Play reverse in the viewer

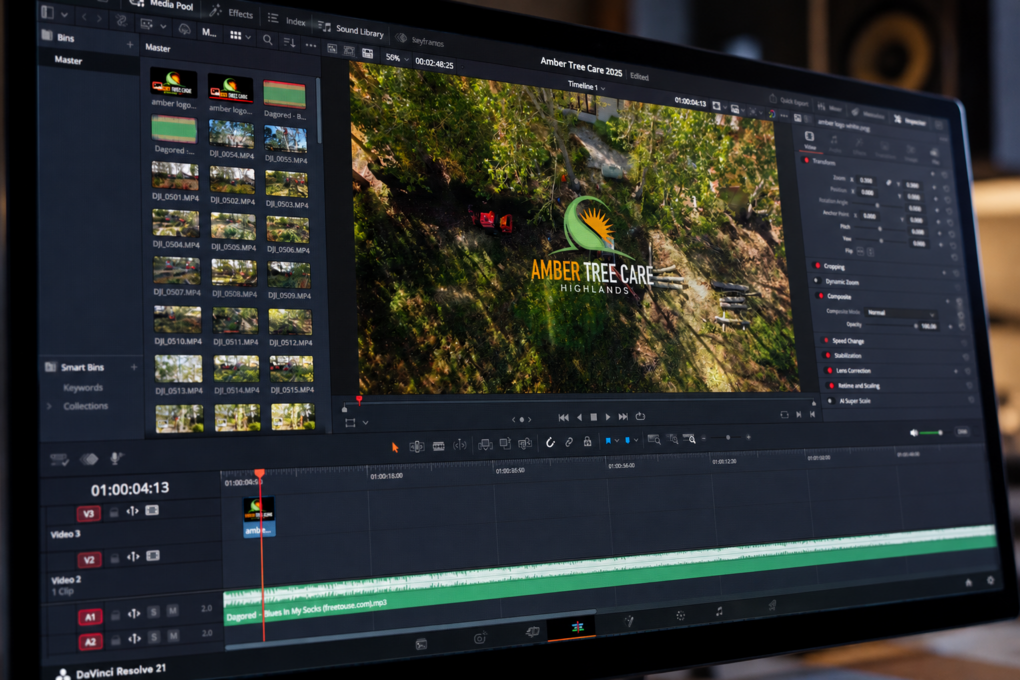tap(580, 417)
